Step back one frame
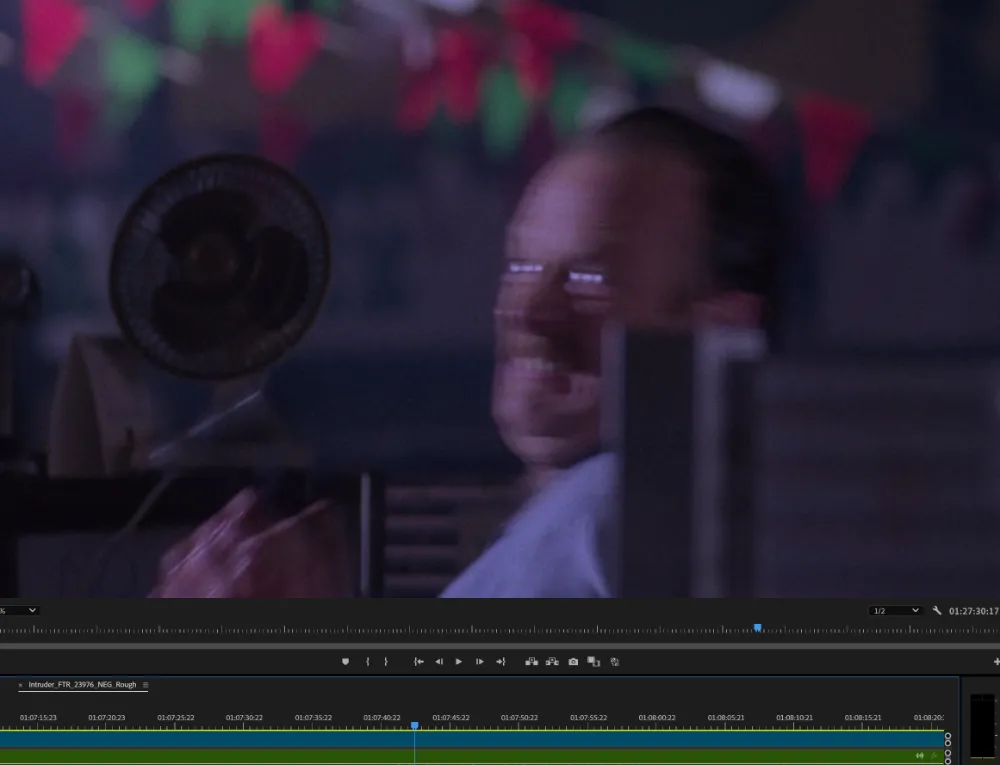 tap(439, 661)
